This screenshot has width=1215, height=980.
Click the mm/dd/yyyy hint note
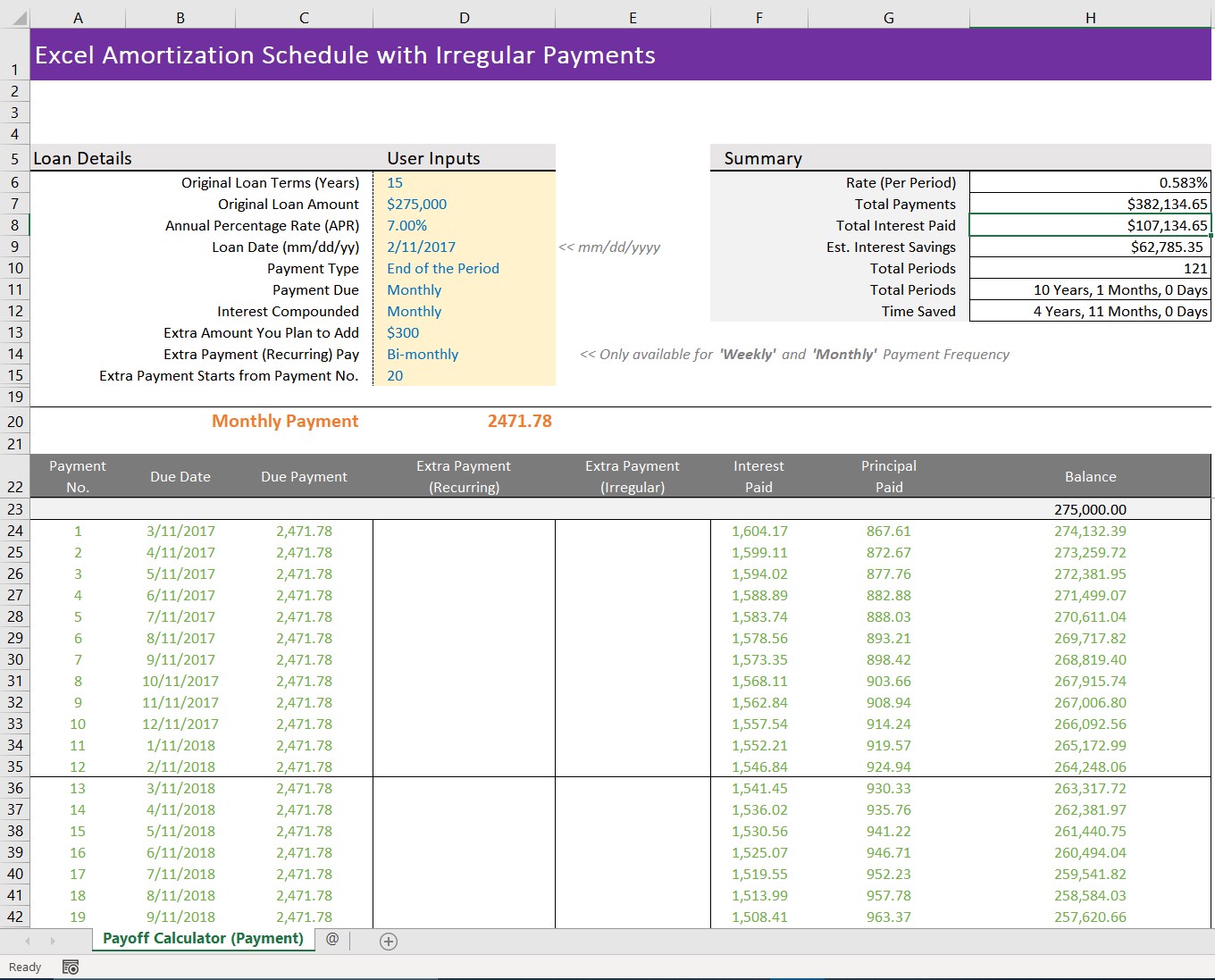pos(609,247)
